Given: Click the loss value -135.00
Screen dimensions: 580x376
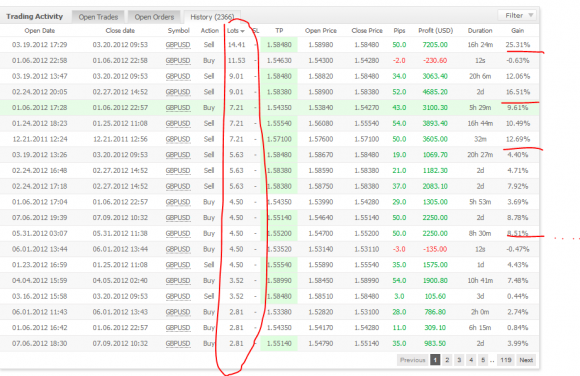Looking at the screenshot, I should point(435,249).
